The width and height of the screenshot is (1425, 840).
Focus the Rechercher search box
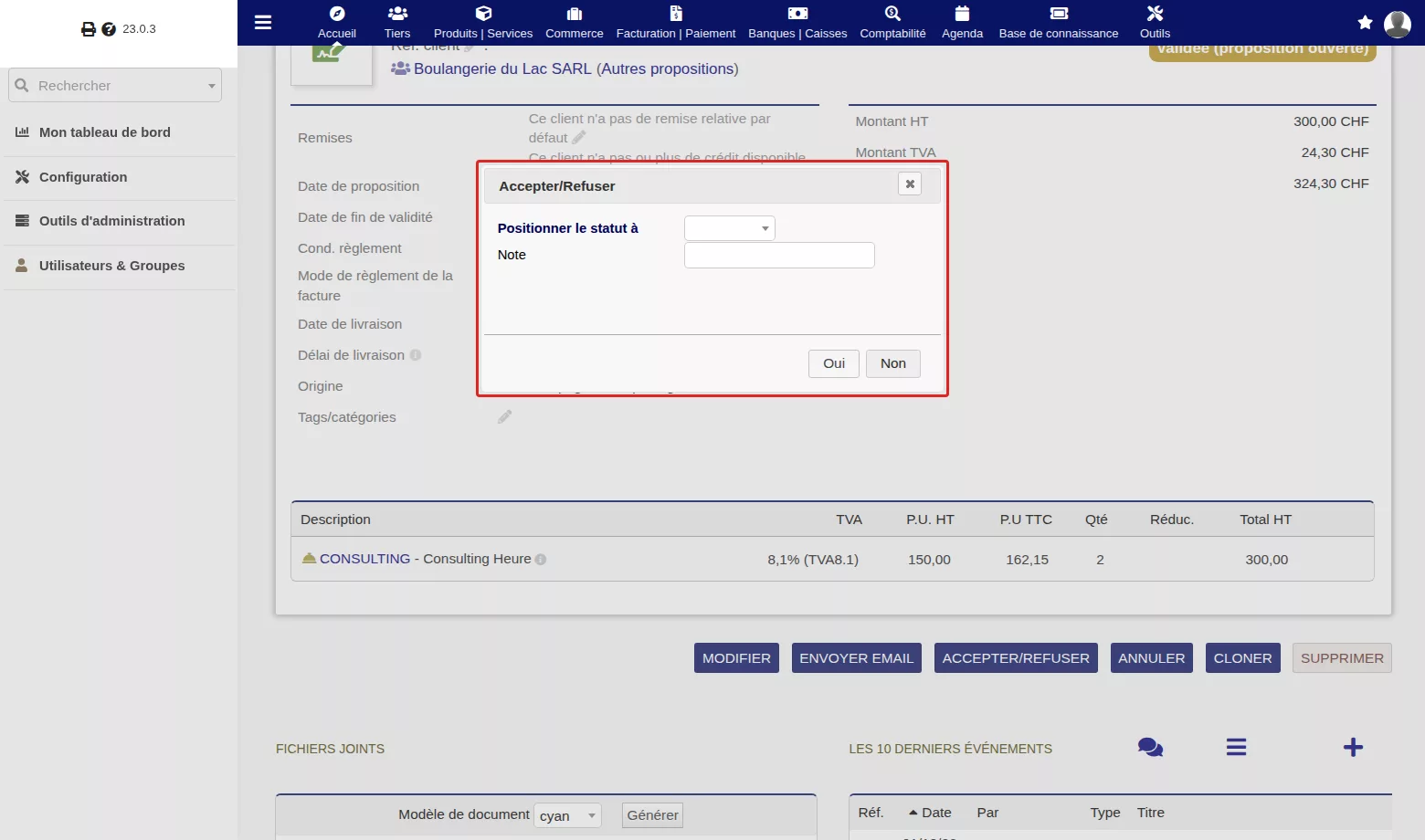115,85
